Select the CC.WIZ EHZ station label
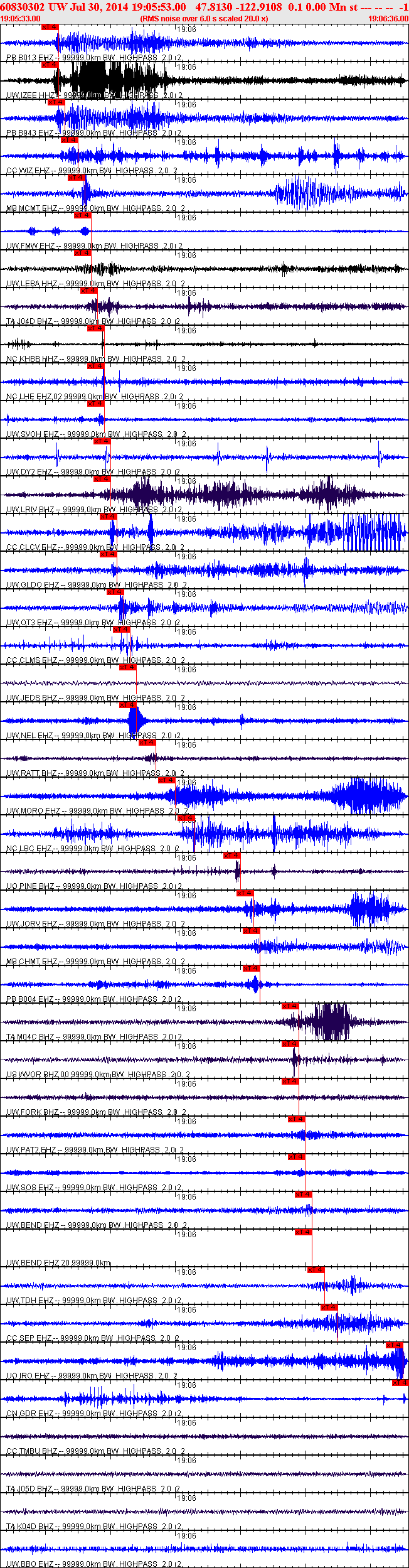The height and width of the screenshot is (1568, 409). [x=29, y=170]
